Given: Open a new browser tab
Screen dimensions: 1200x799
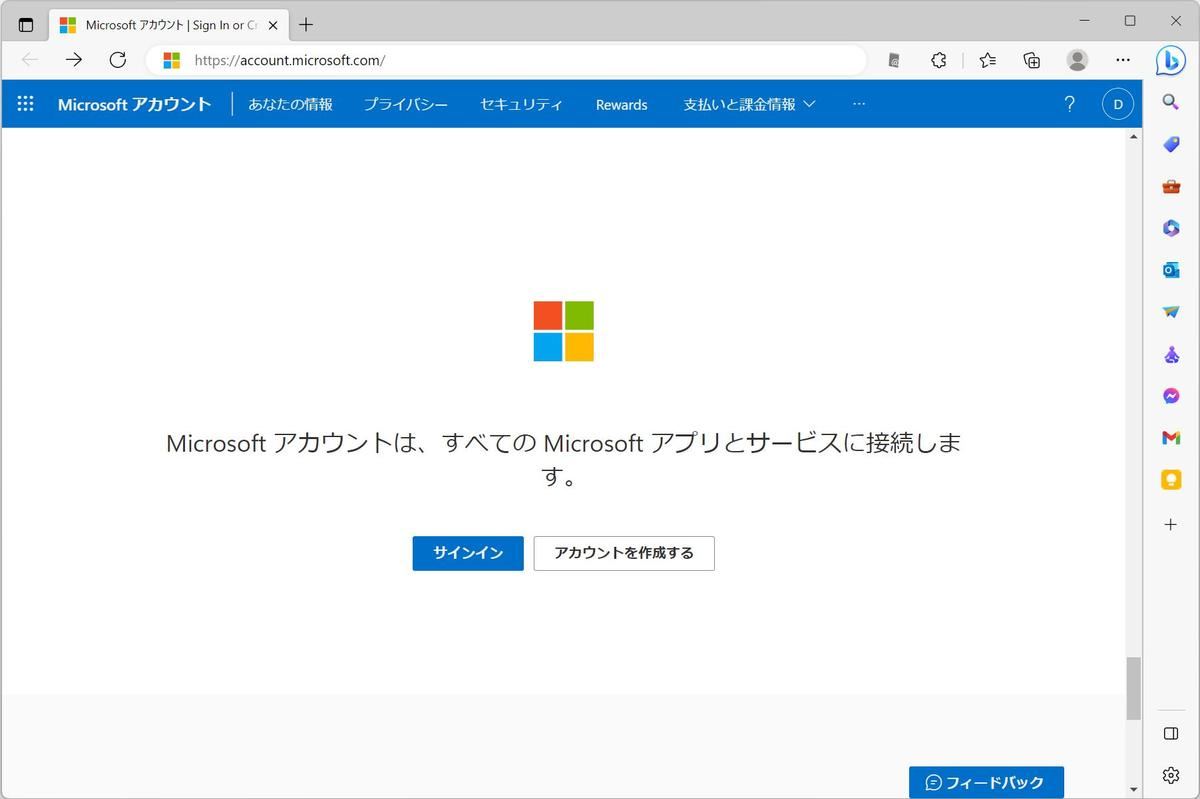Looking at the screenshot, I should coord(306,25).
